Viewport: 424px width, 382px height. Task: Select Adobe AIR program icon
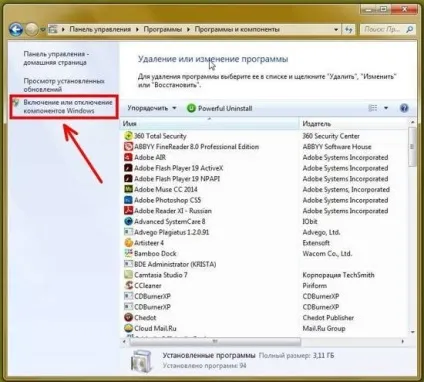click(x=128, y=157)
